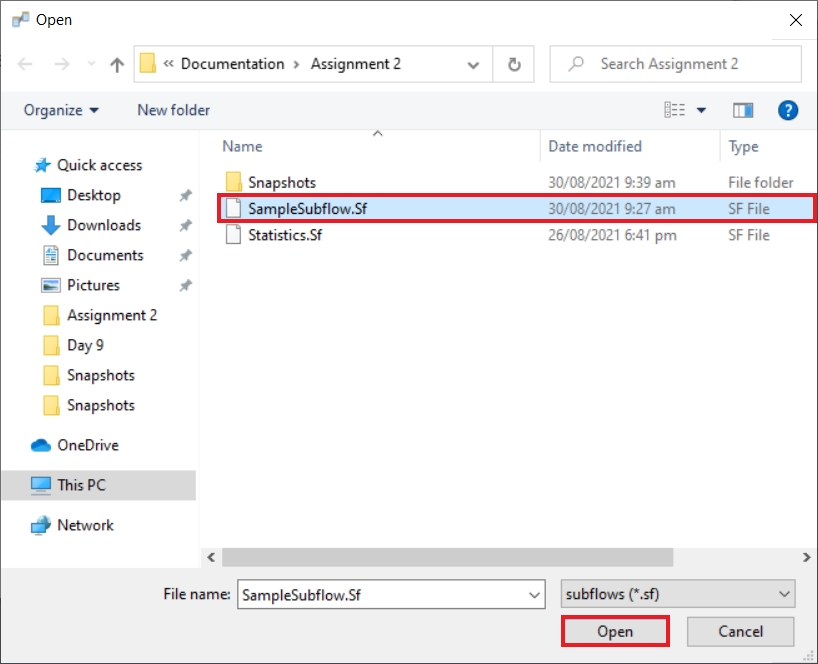Click the Back navigation arrow
This screenshot has width=818, height=664.
[x=26, y=65]
